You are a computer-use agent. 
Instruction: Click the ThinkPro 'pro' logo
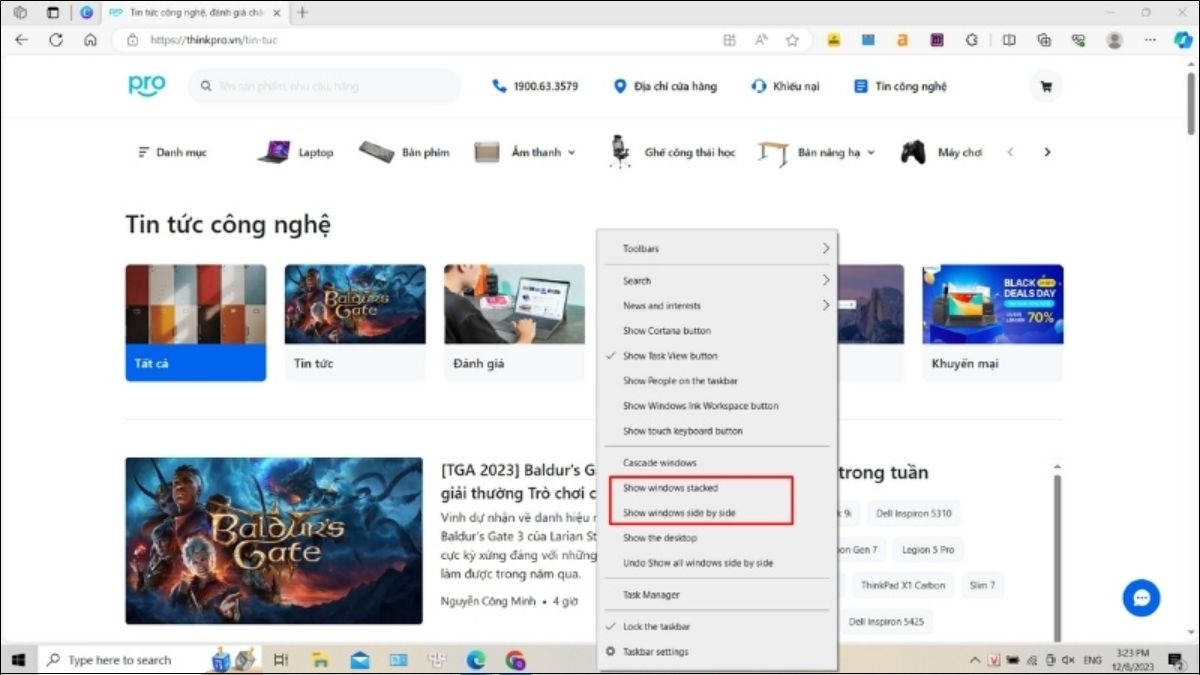146,85
